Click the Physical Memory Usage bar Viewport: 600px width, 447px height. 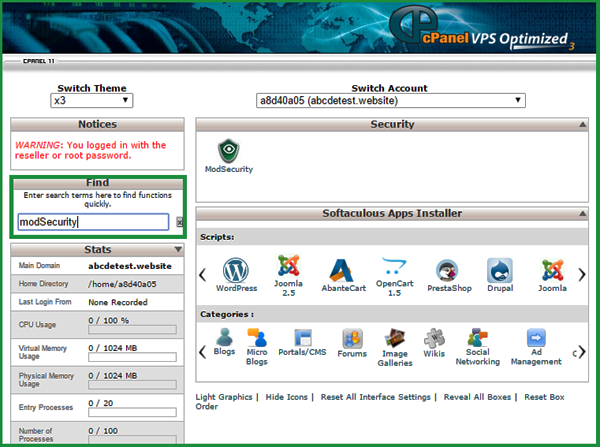(x=132, y=385)
